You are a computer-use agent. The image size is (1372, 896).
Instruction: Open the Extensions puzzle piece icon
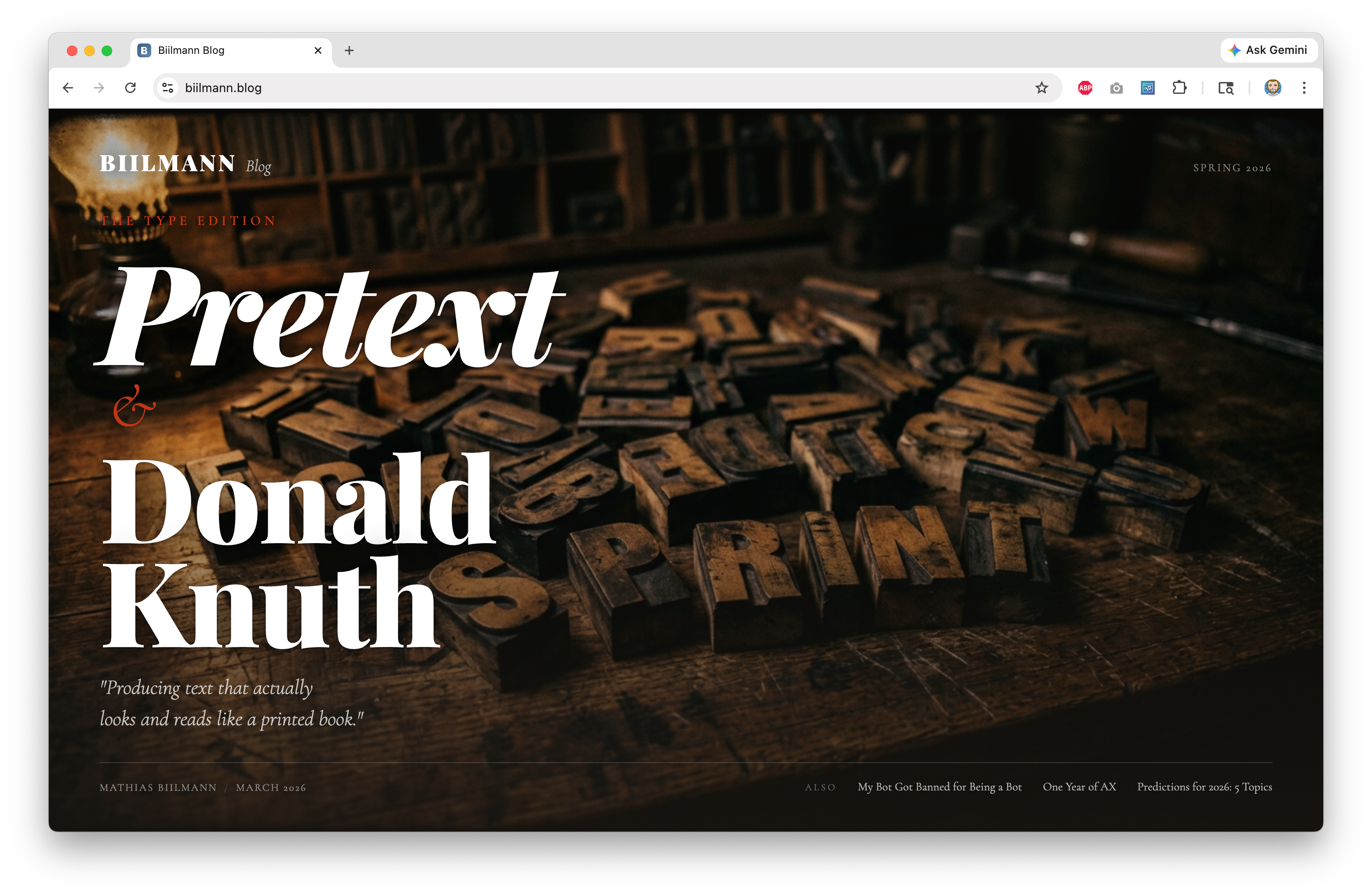coord(1180,88)
